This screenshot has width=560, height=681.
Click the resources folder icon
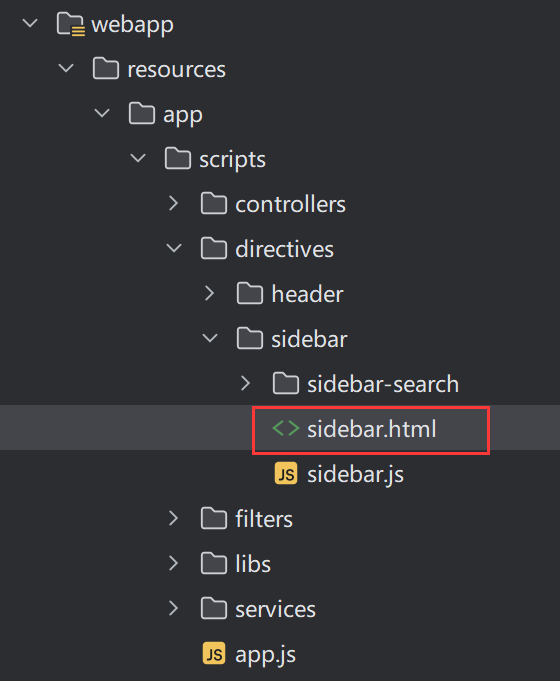106,69
